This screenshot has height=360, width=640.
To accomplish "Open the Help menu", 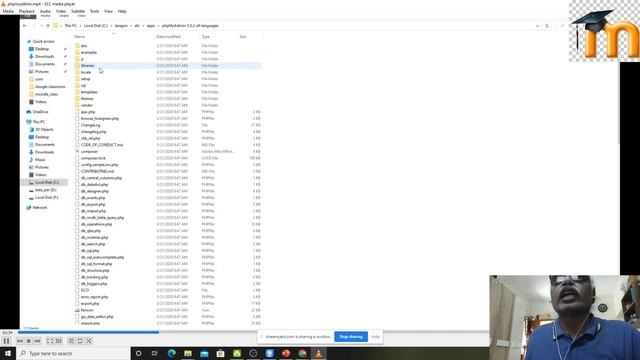I will 122,11.
